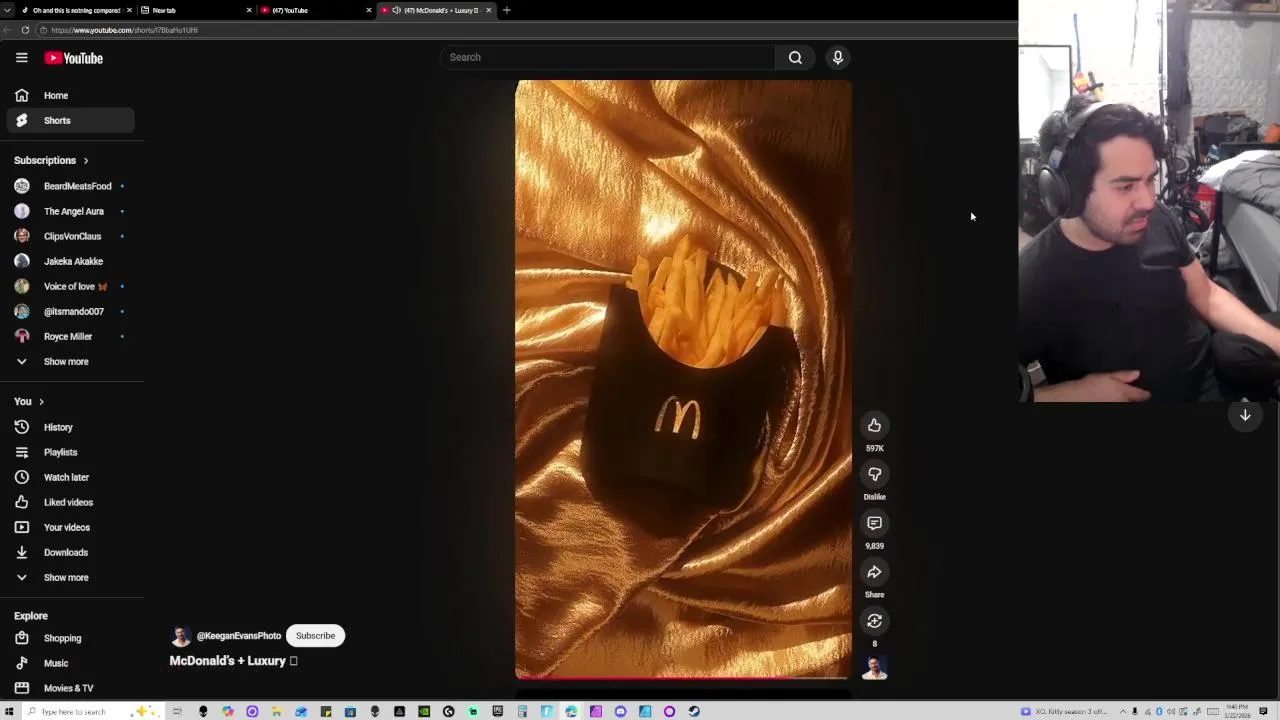
Task: Mute tab audio via speaker icon
Action: tap(397, 10)
